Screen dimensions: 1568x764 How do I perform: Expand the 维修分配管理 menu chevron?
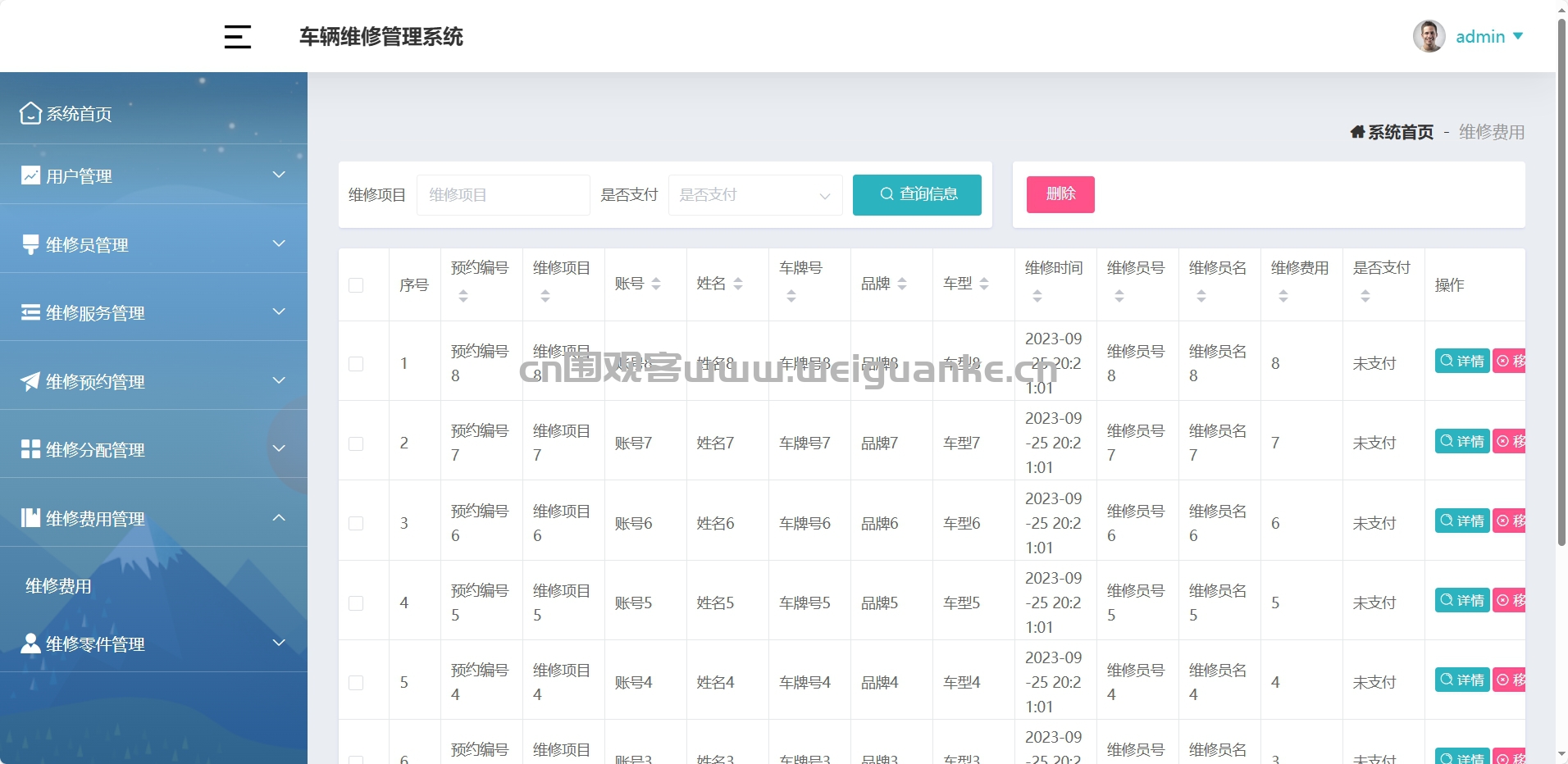click(x=279, y=448)
